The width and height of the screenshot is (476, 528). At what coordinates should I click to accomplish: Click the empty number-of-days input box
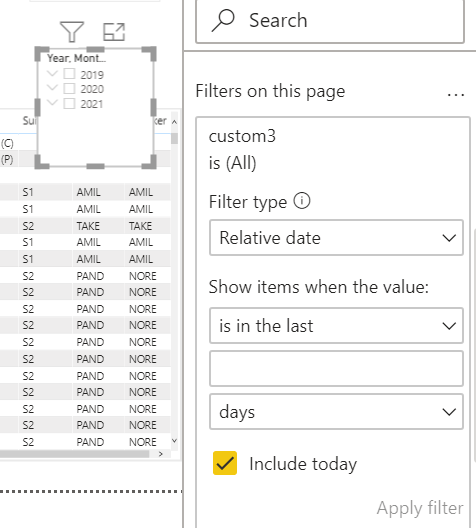[x=336, y=368]
